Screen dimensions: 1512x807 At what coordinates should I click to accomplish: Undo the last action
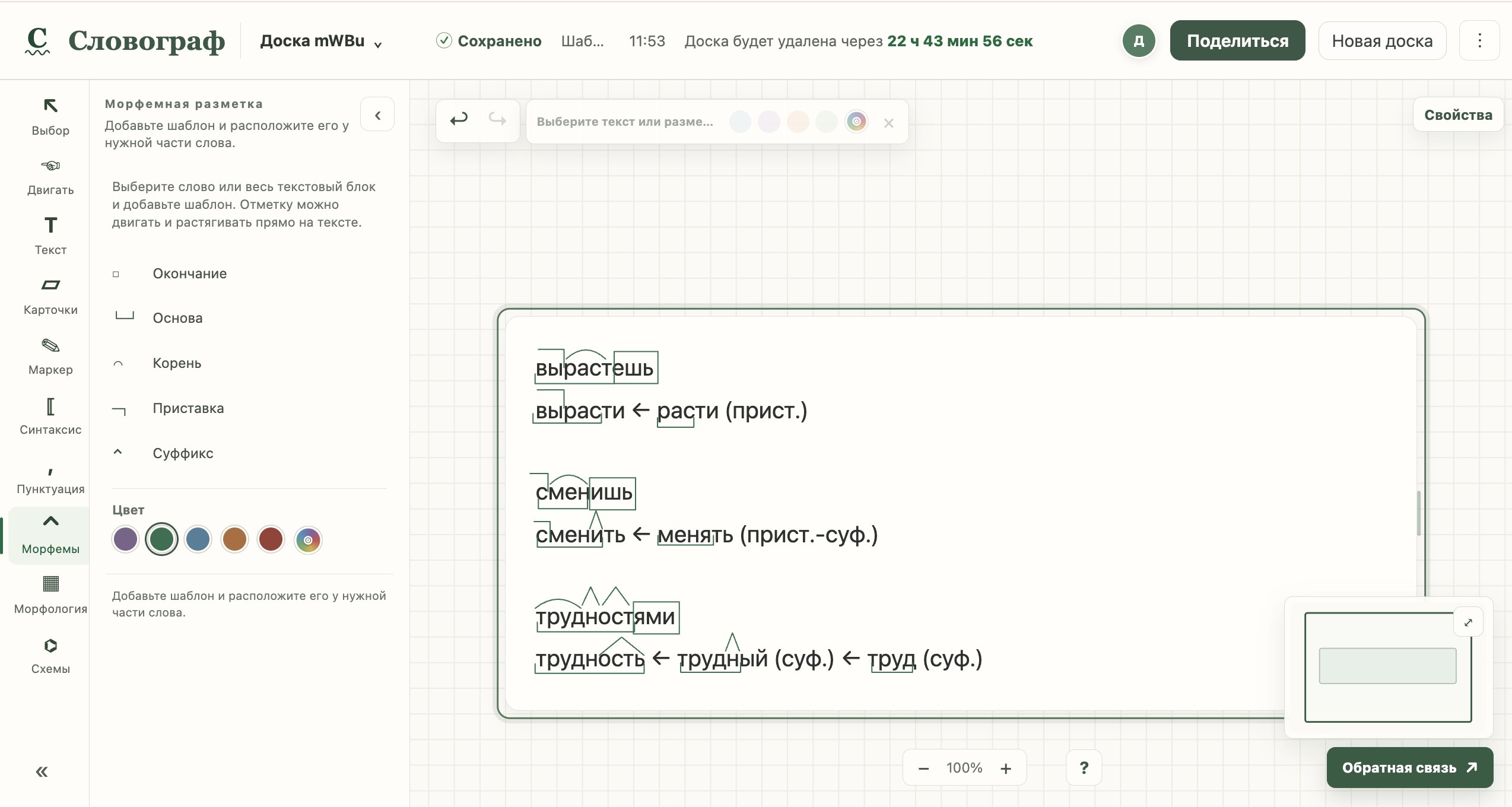point(459,120)
